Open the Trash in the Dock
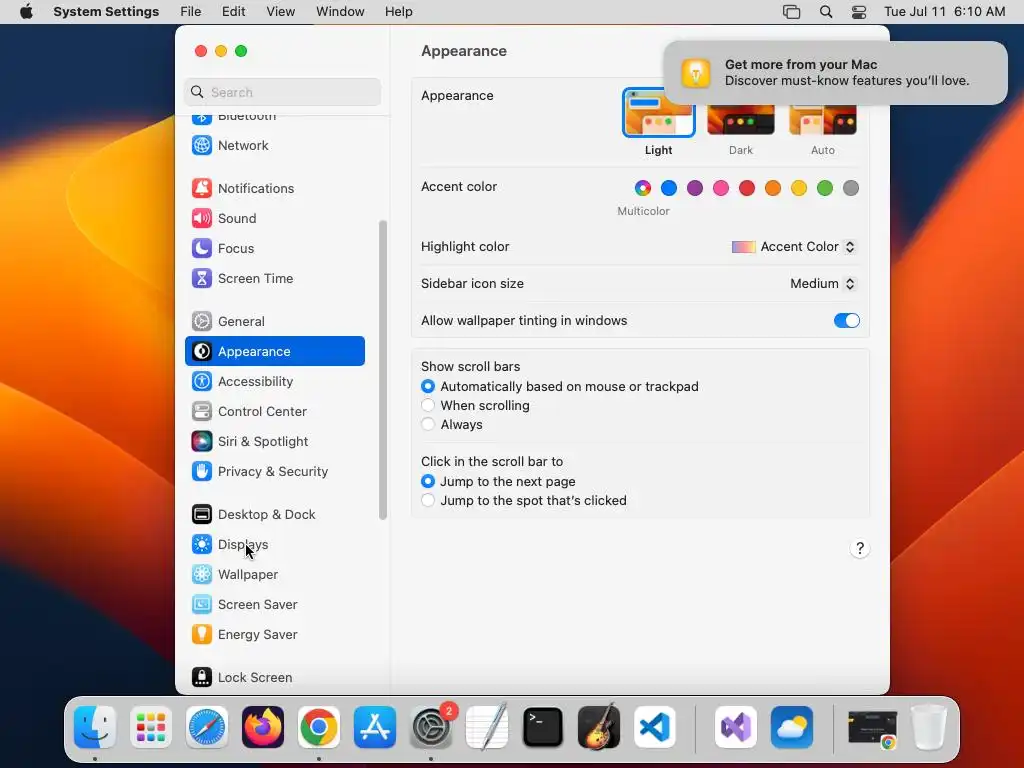1024x768 pixels. coord(929,727)
